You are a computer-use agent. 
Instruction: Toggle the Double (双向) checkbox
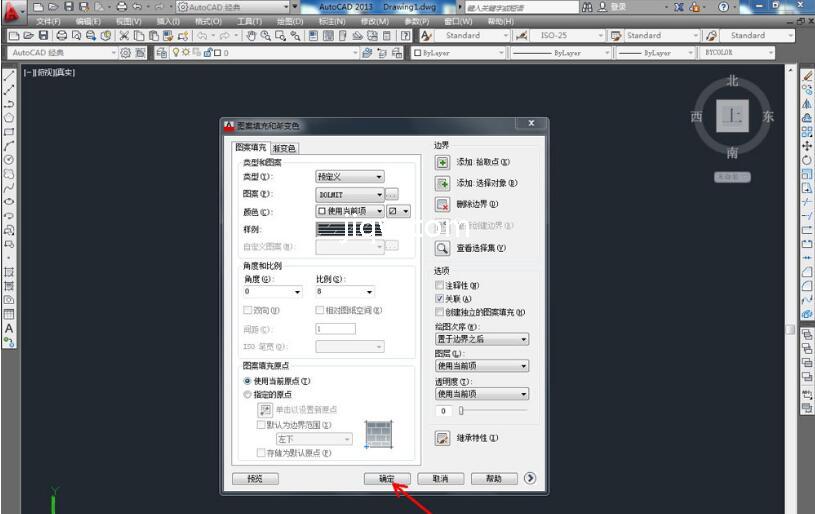248,310
